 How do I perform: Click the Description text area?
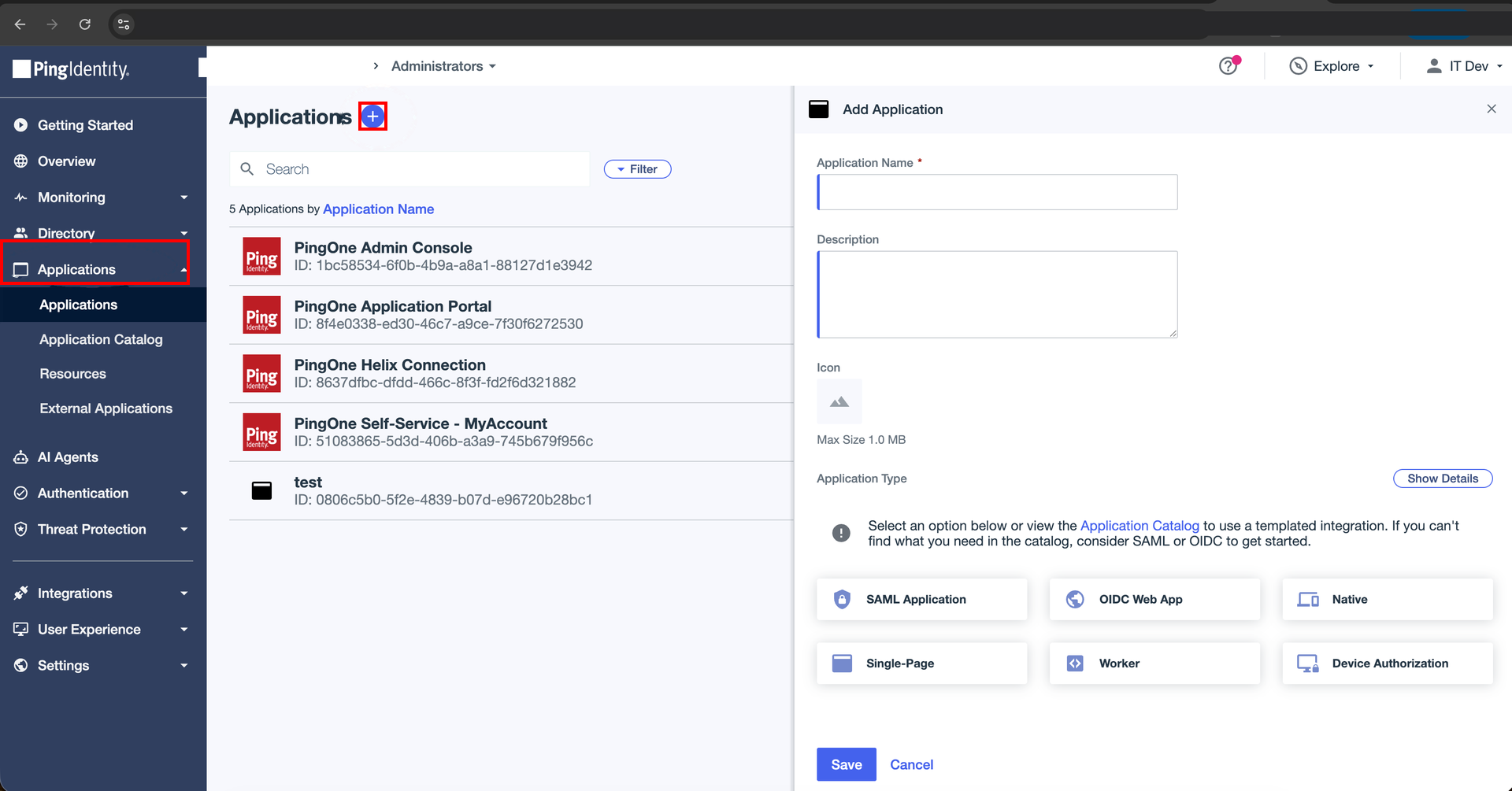pyautogui.click(x=998, y=294)
